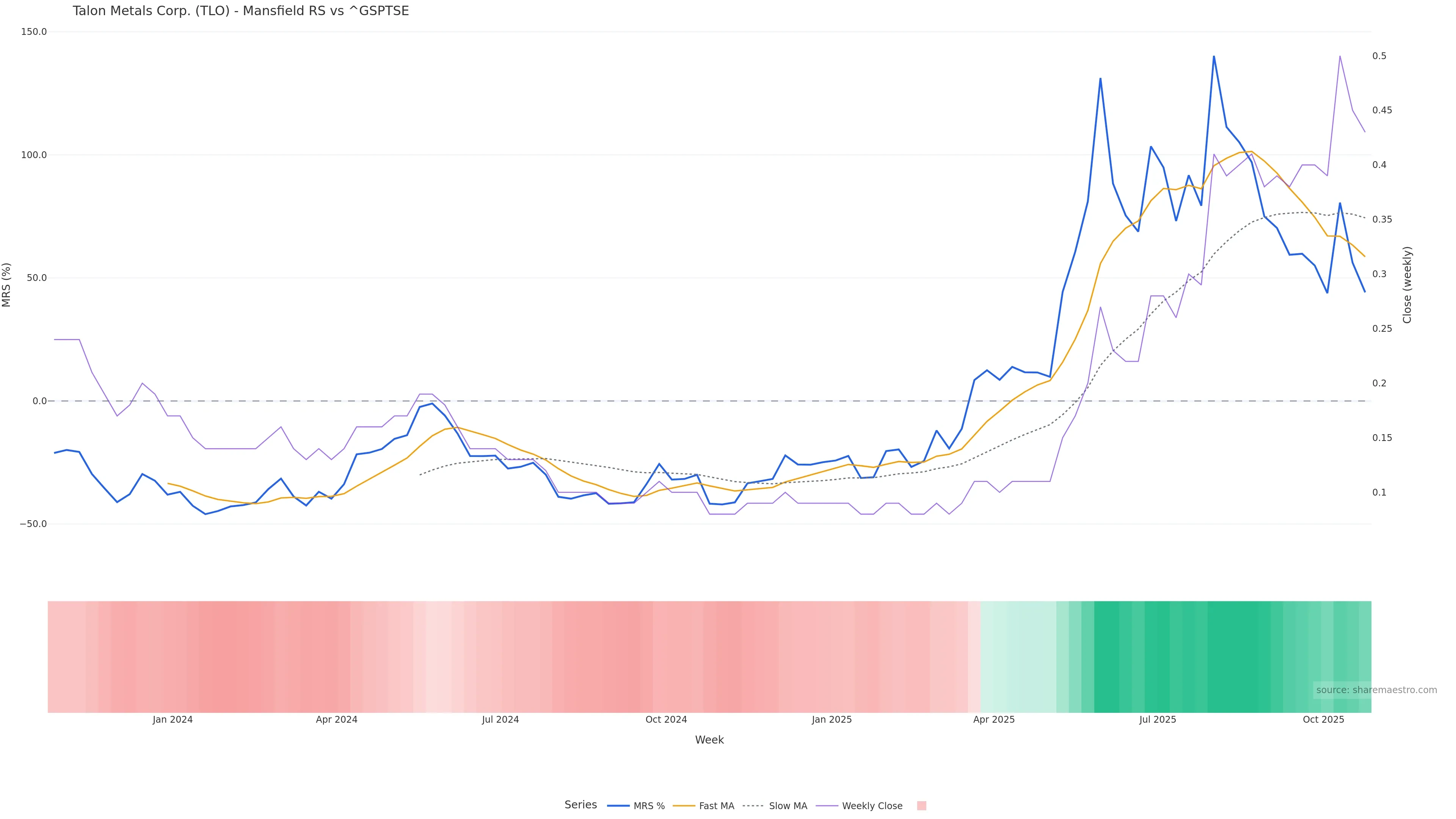Screen dimensions: 1456x819
Task: Click the orange Fast MA legend line icon
Action: pyautogui.click(x=684, y=806)
